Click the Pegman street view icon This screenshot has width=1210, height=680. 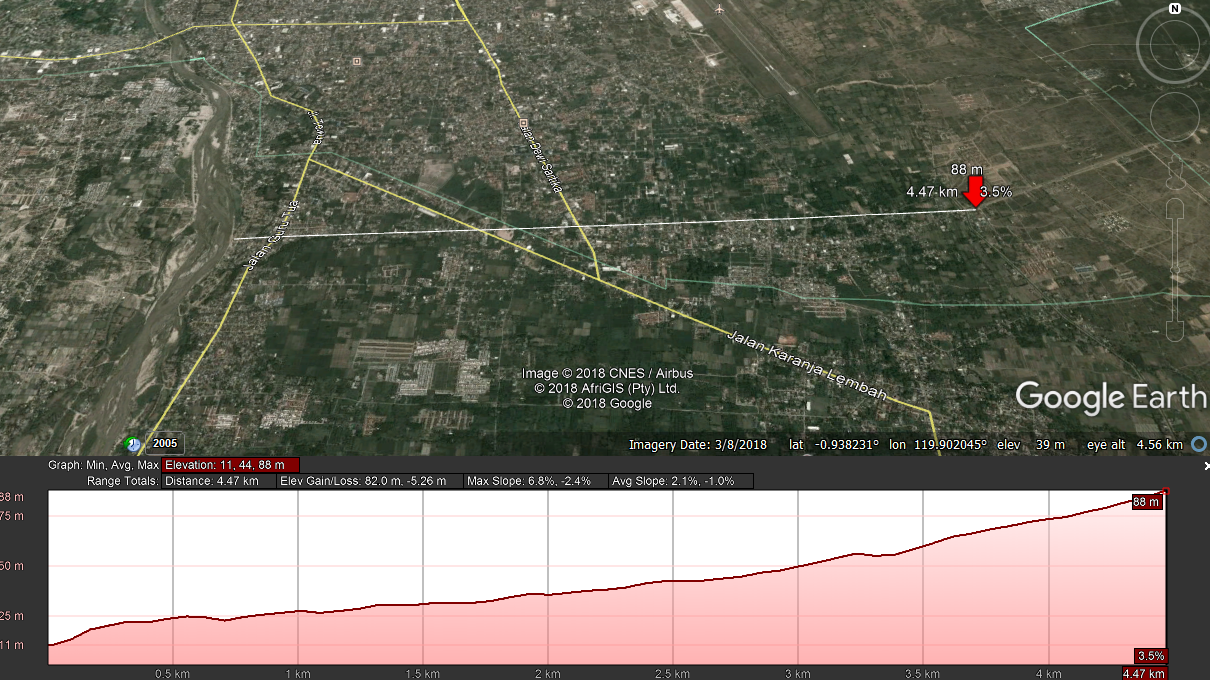1176,171
